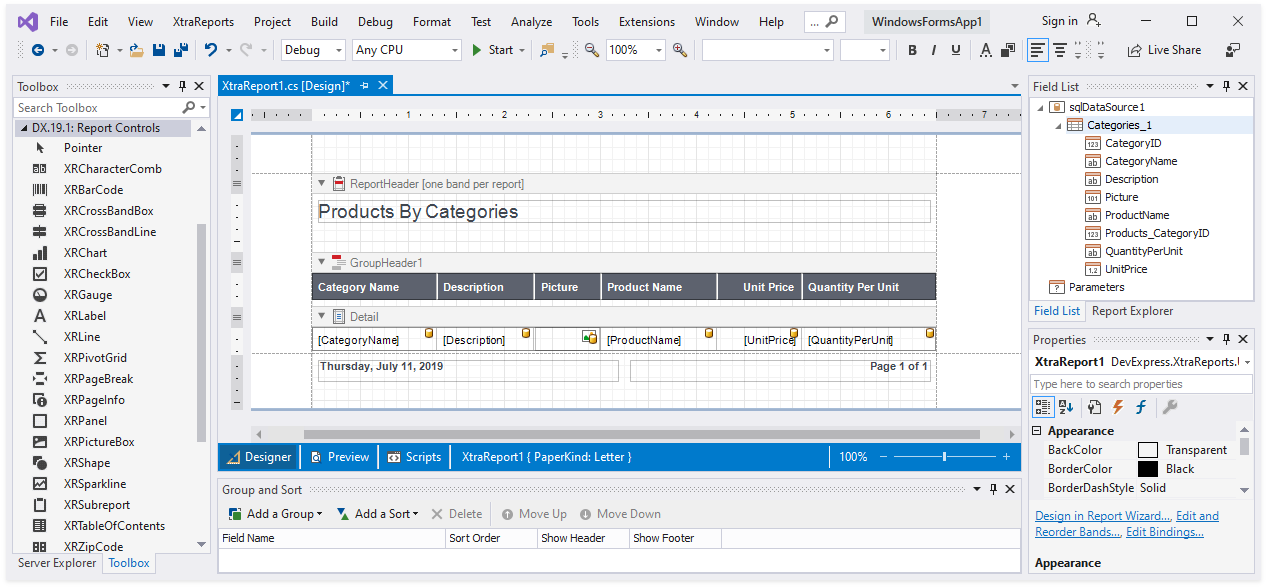
Task: Toggle Italic text formatting
Action: [x=934, y=50]
